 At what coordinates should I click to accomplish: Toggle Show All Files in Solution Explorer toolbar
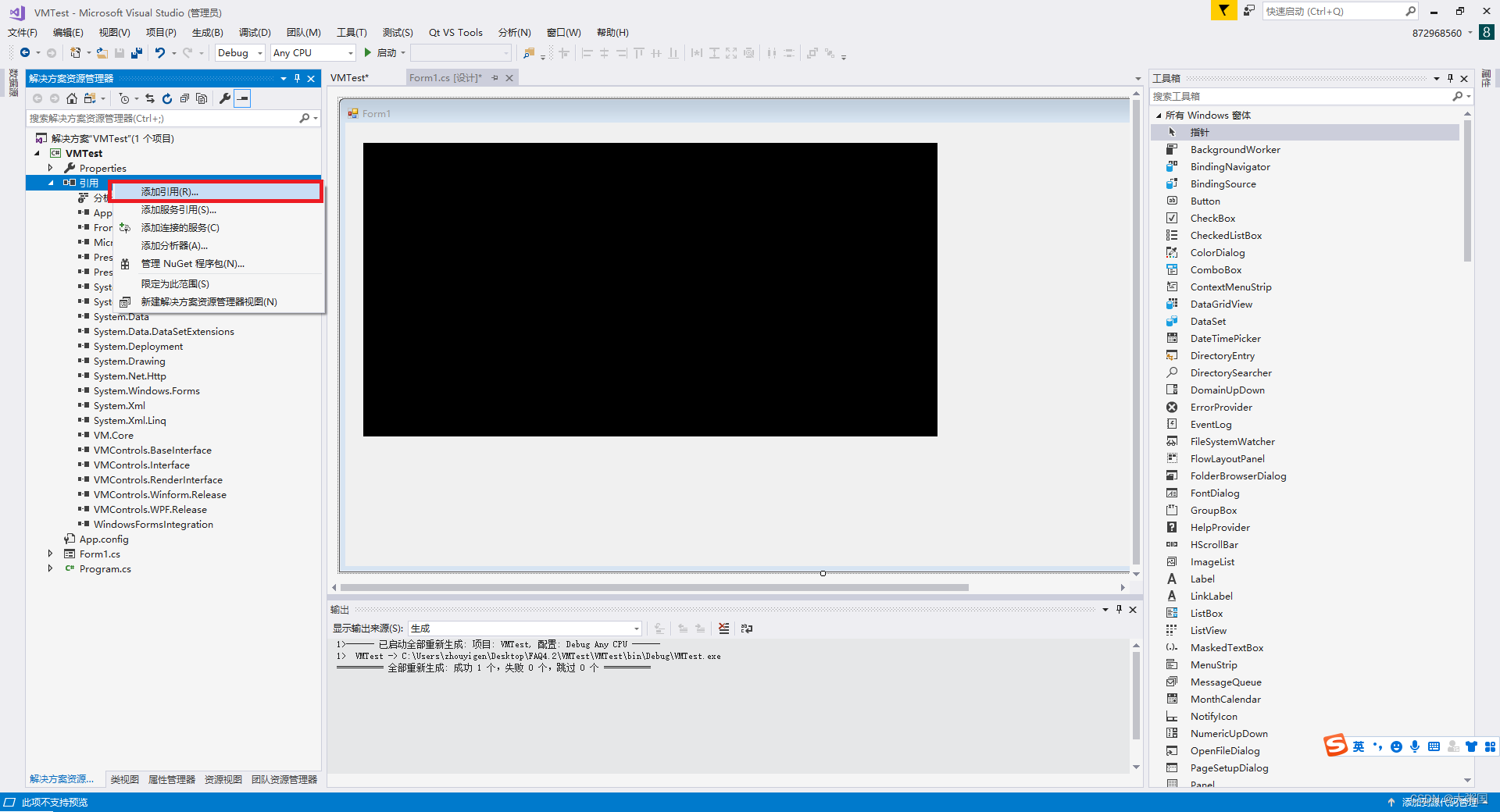(202, 98)
